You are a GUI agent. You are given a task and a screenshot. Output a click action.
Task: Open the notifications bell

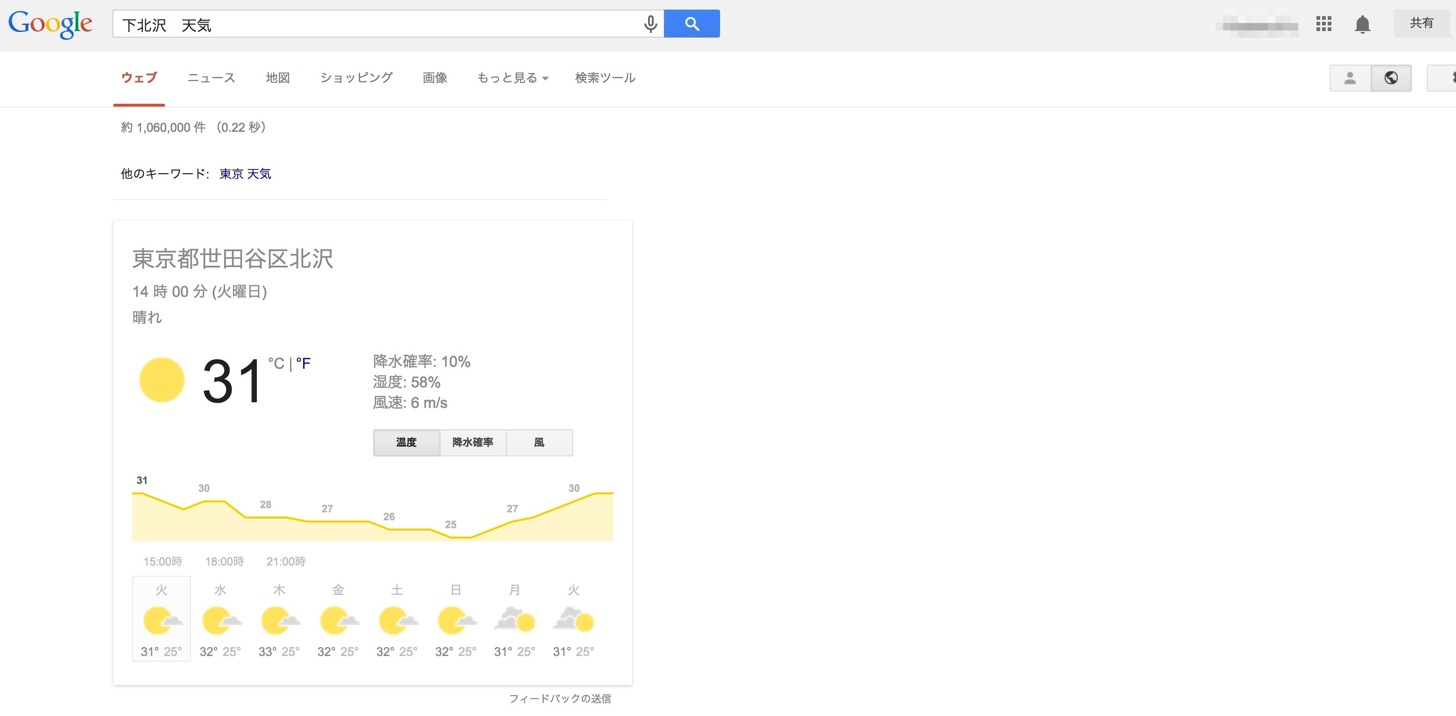1362,24
